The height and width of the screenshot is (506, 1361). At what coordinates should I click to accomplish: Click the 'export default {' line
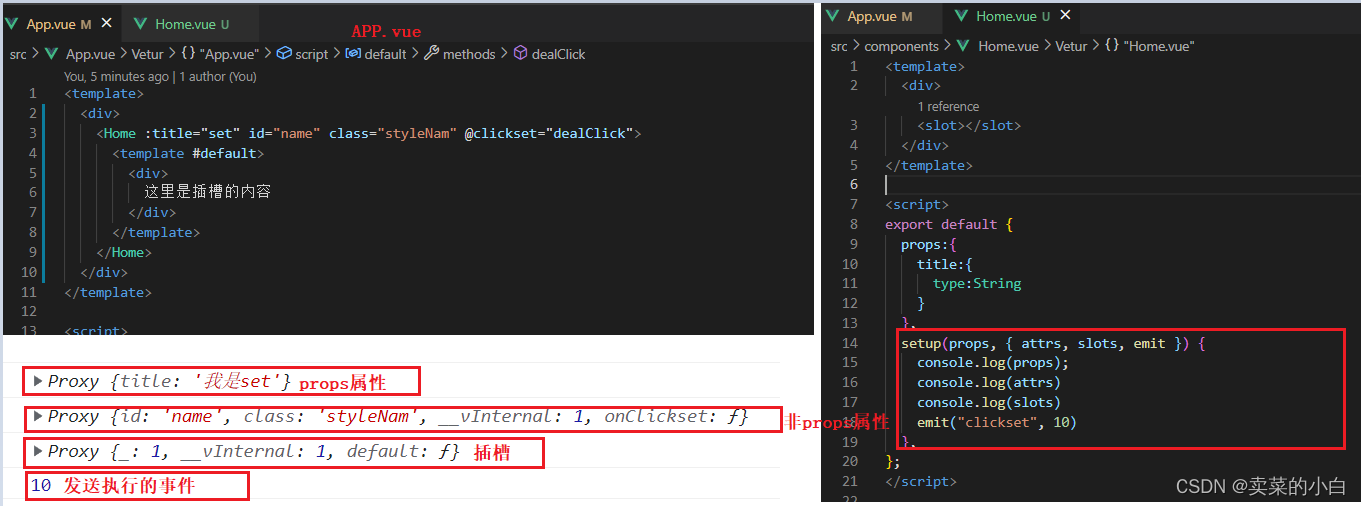[949, 224]
